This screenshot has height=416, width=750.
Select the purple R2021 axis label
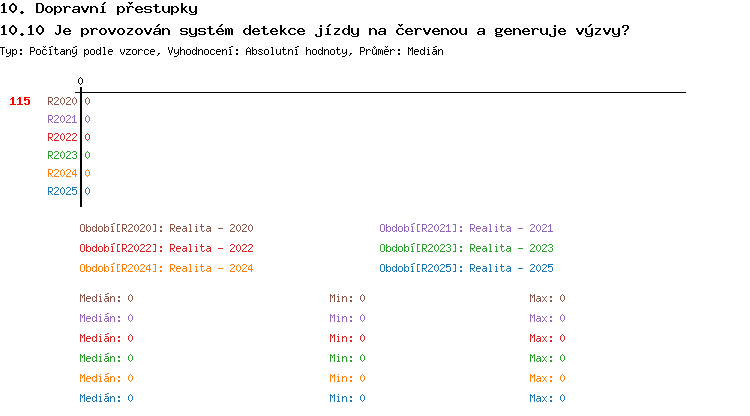(62, 119)
